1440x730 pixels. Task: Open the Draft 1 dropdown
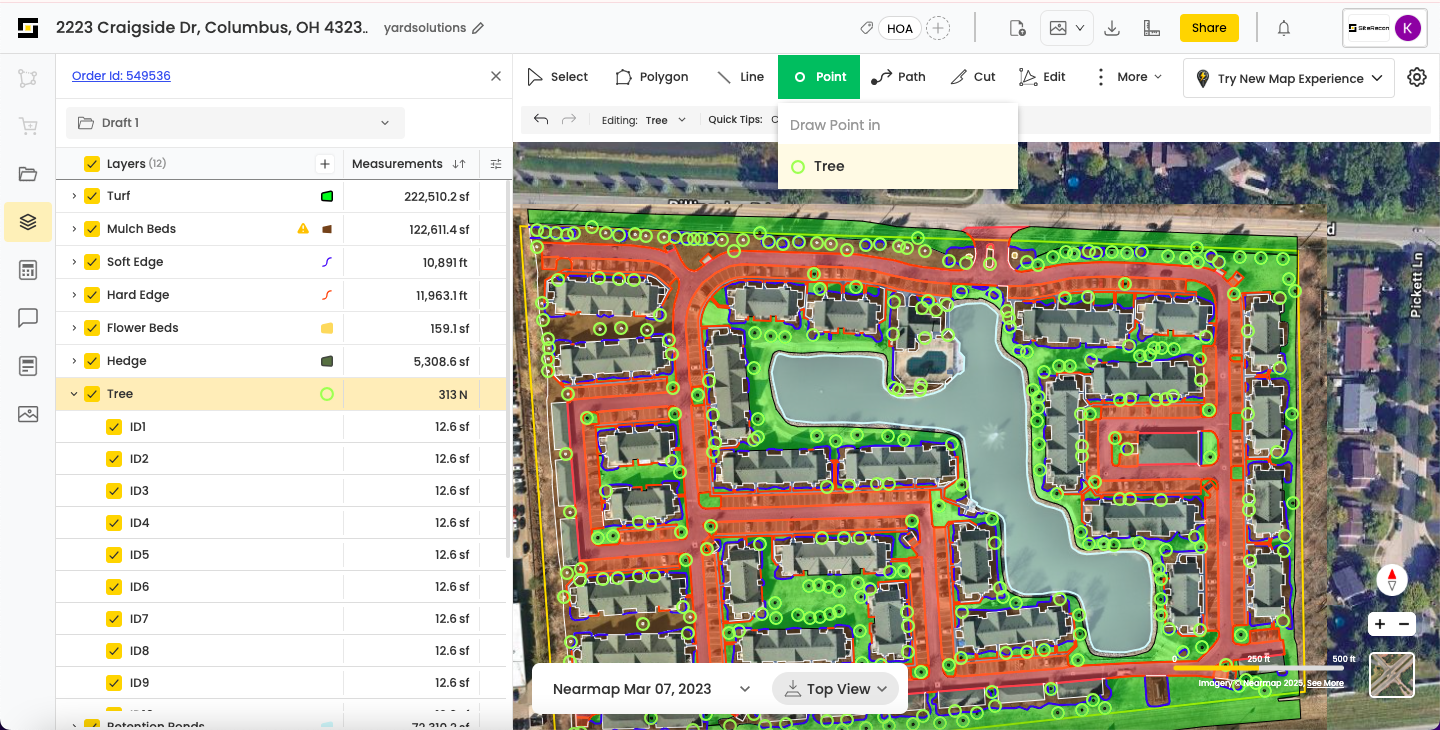tap(235, 123)
